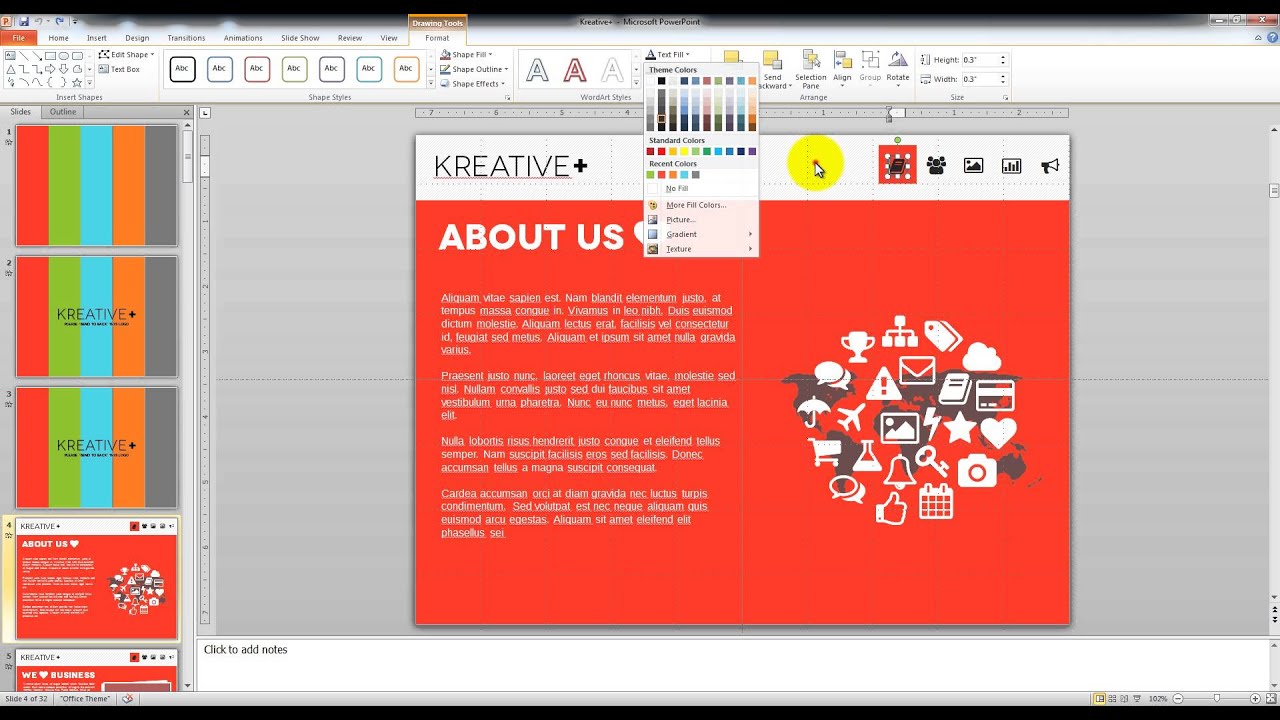Select the oval shape in Insert Shapes

point(63,56)
